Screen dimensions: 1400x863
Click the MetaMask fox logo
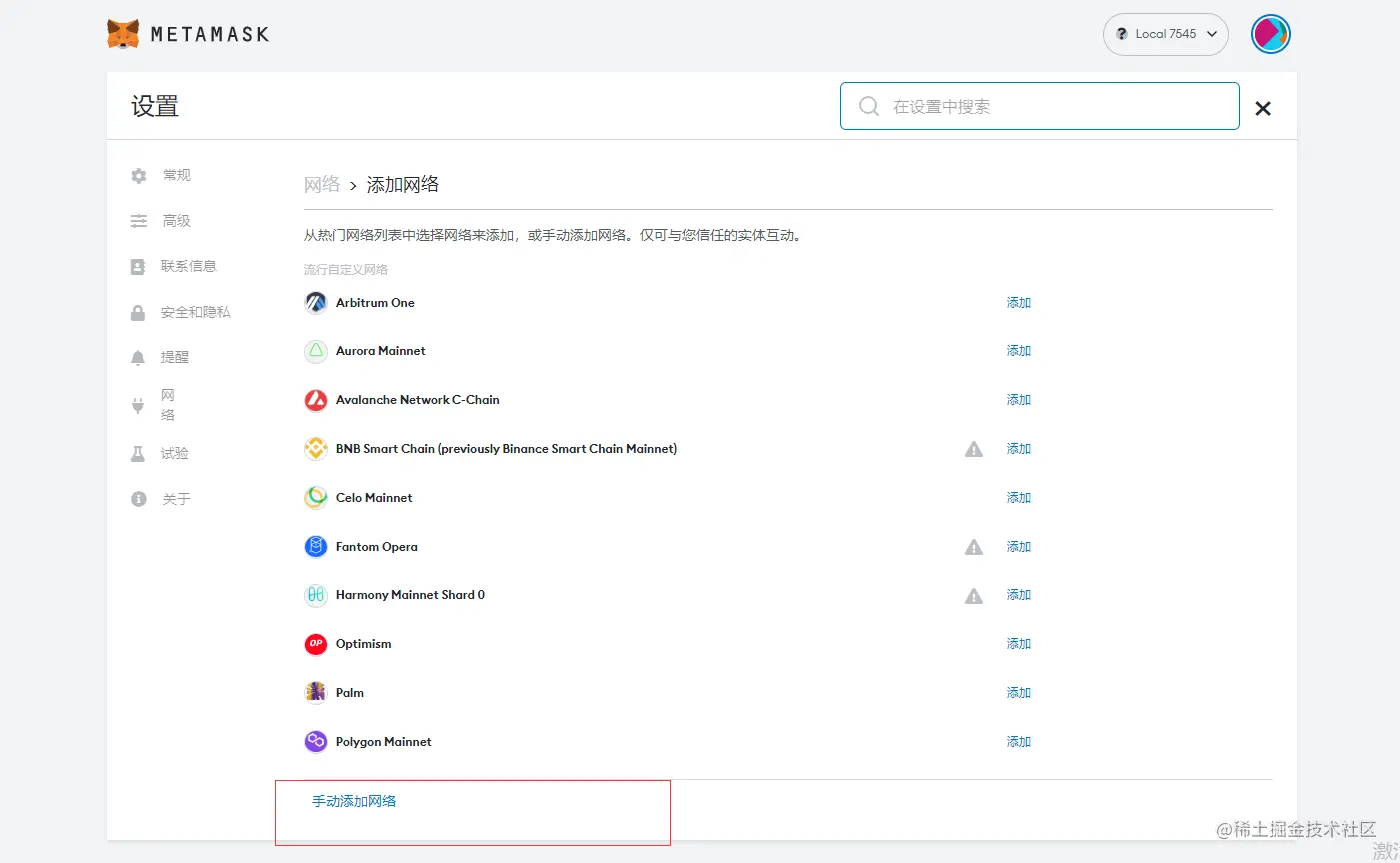click(x=123, y=34)
